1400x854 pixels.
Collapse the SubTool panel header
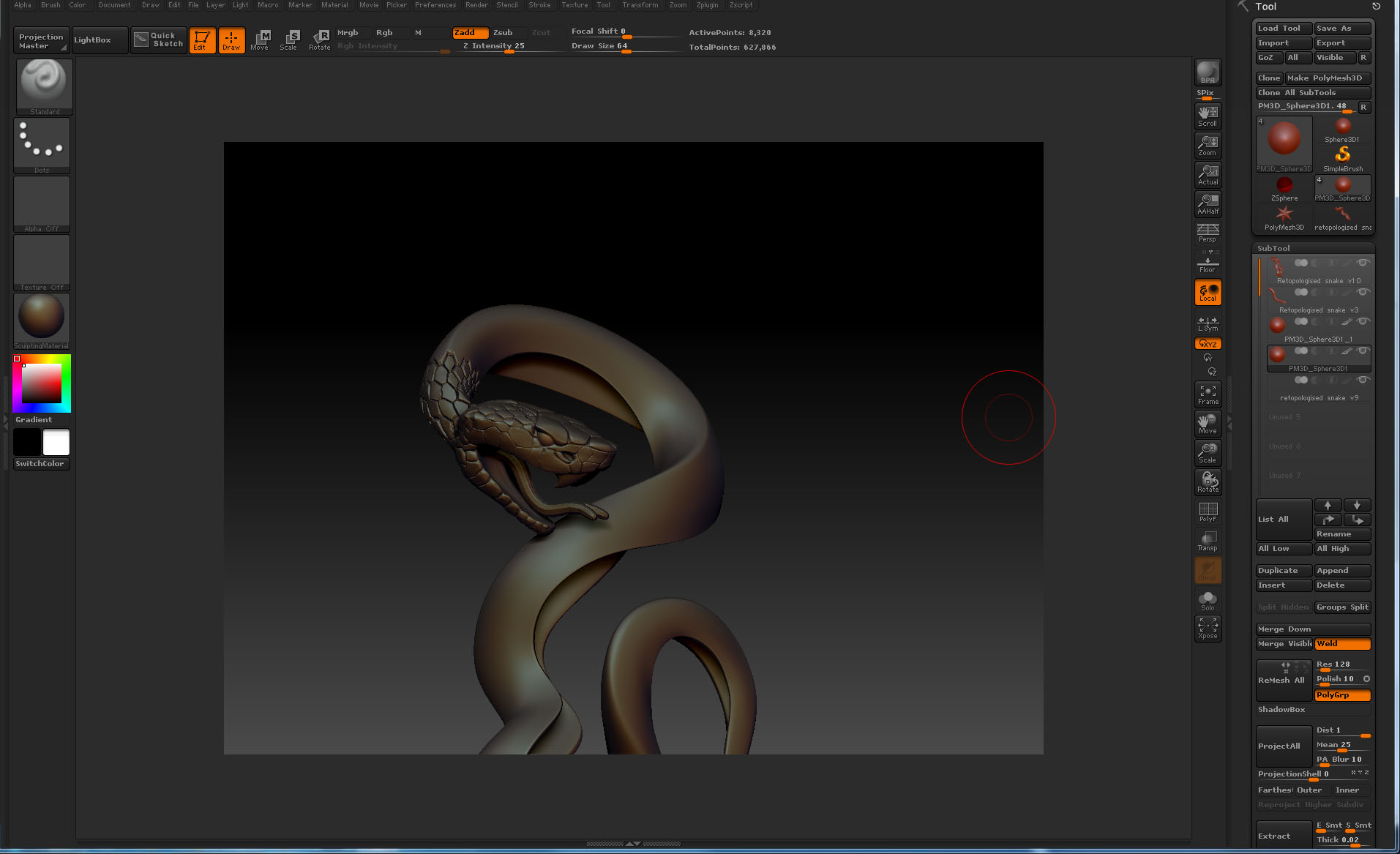(x=1273, y=248)
